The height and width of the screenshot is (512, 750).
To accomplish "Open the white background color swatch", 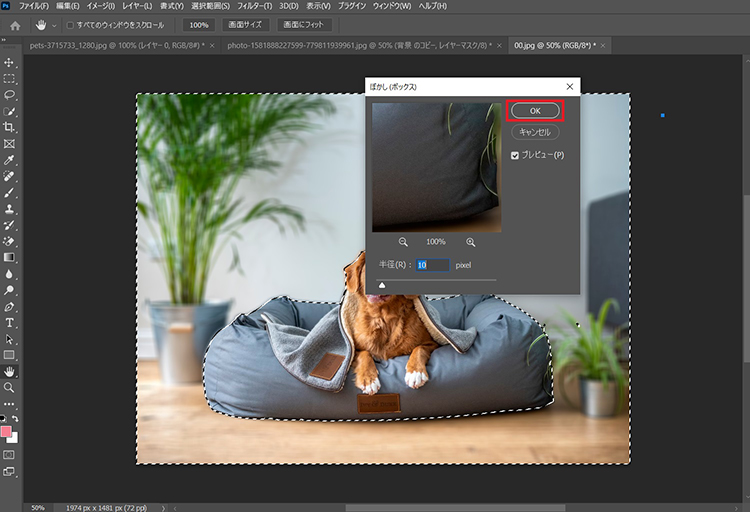I will click(x=14, y=439).
